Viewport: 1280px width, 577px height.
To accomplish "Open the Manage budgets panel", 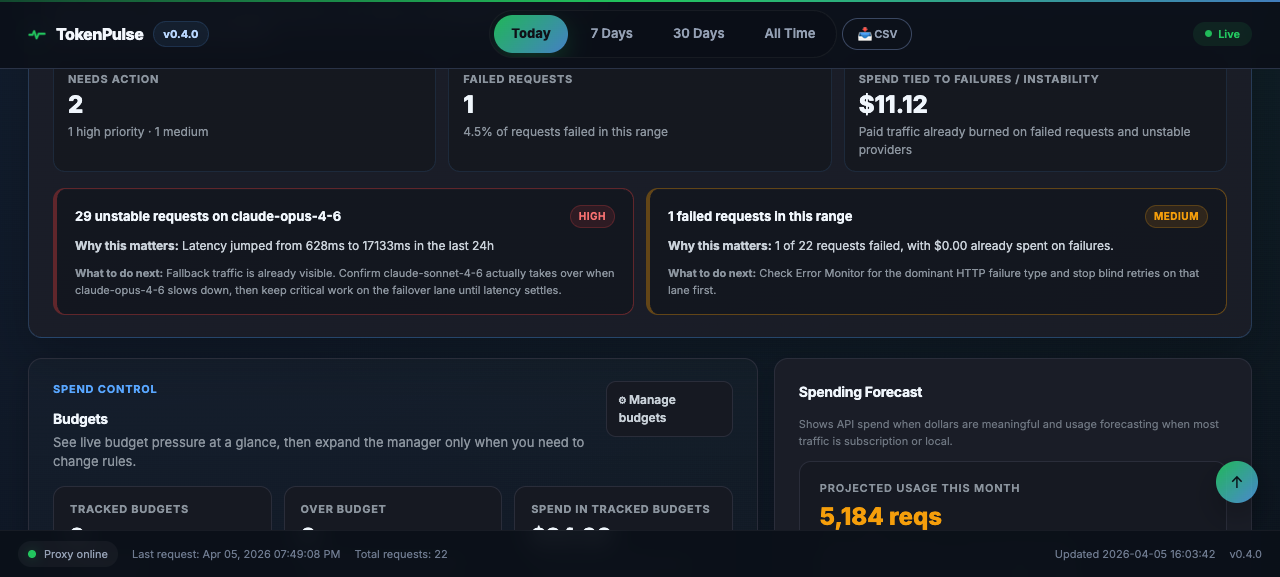I will (668, 408).
